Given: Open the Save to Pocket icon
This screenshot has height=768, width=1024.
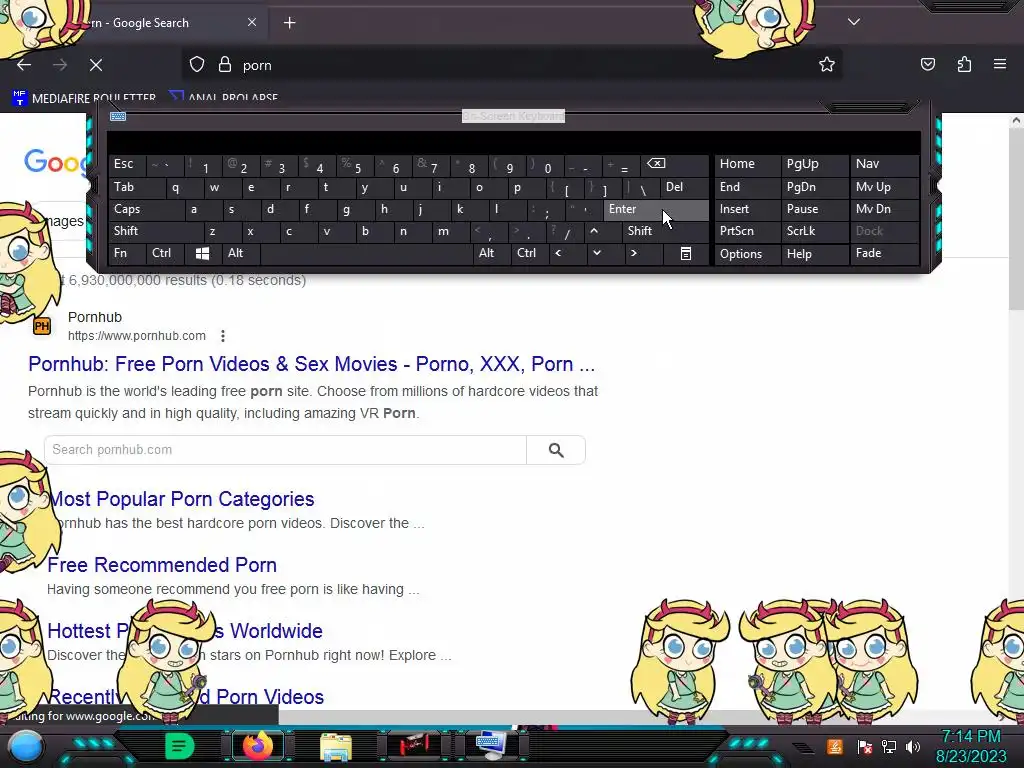Looking at the screenshot, I should point(928,64).
